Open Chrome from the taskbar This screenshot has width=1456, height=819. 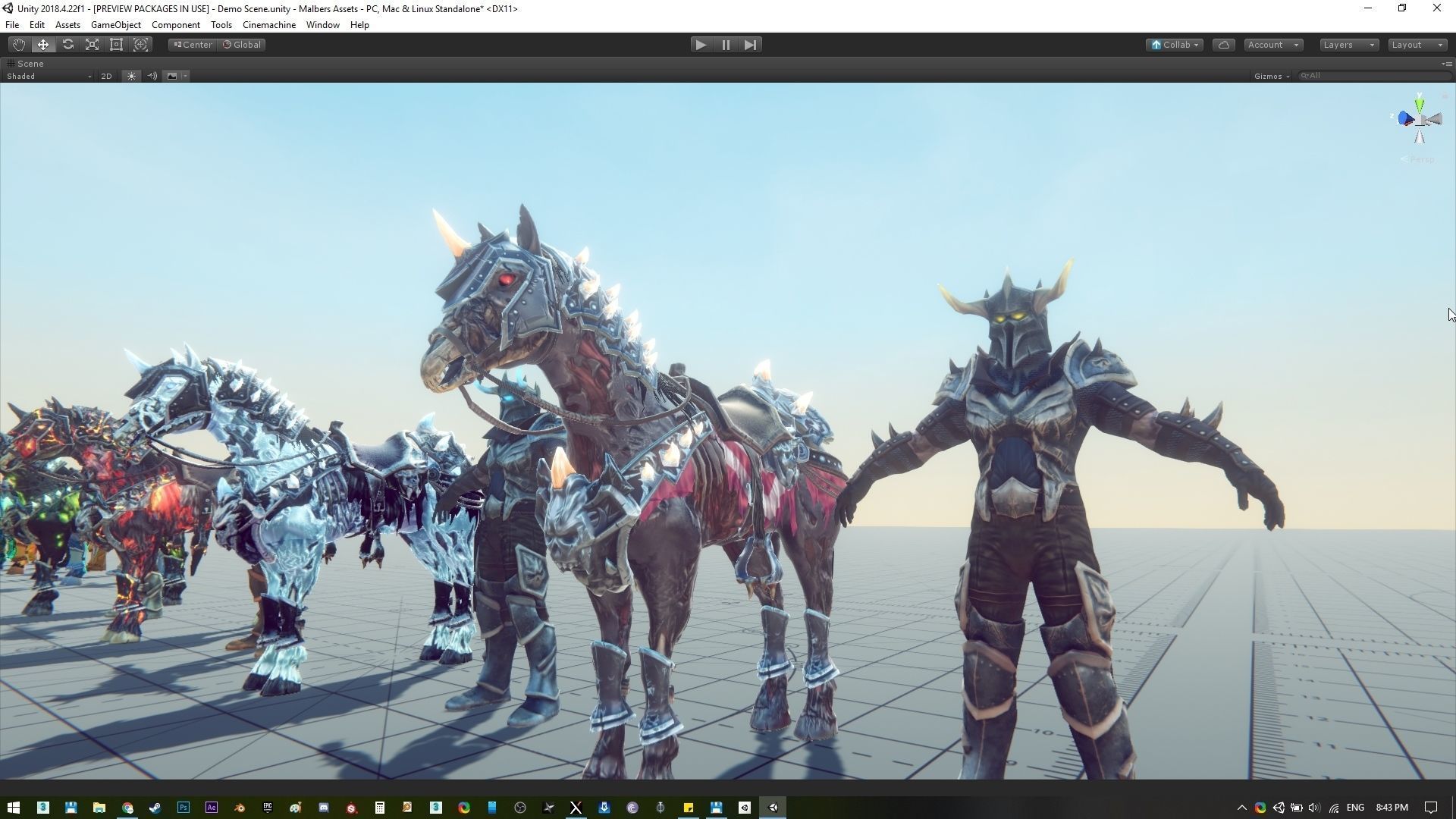click(x=127, y=808)
